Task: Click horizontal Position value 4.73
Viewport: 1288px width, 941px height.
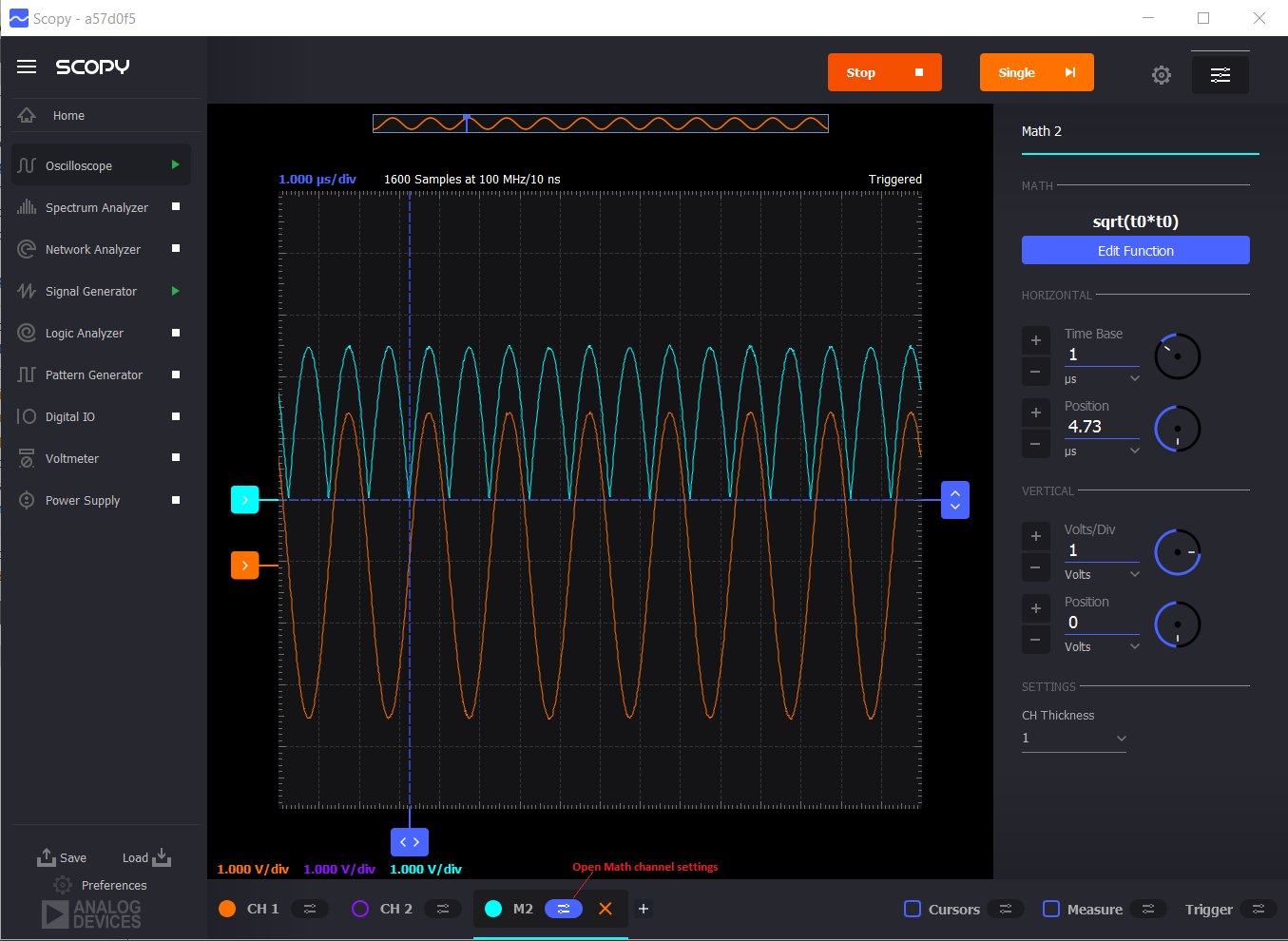Action: click(x=1102, y=427)
